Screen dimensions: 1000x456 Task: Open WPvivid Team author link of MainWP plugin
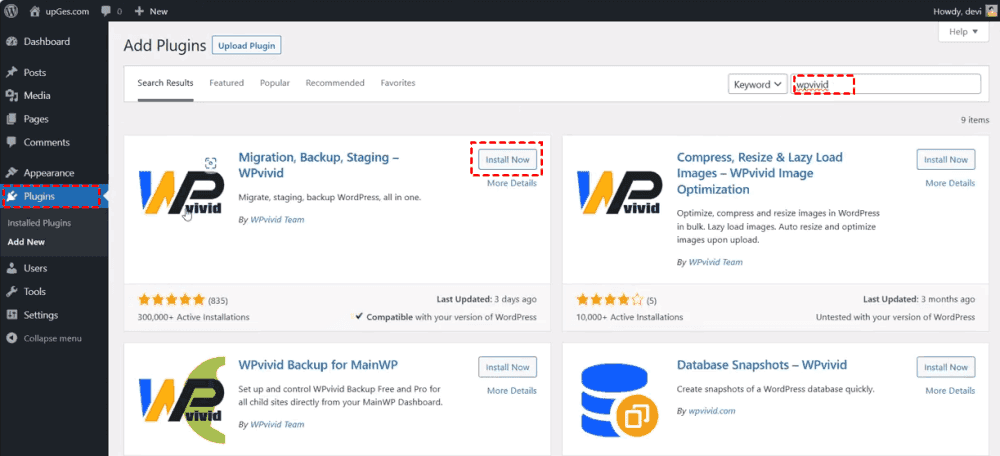click(x=277, y=424)
